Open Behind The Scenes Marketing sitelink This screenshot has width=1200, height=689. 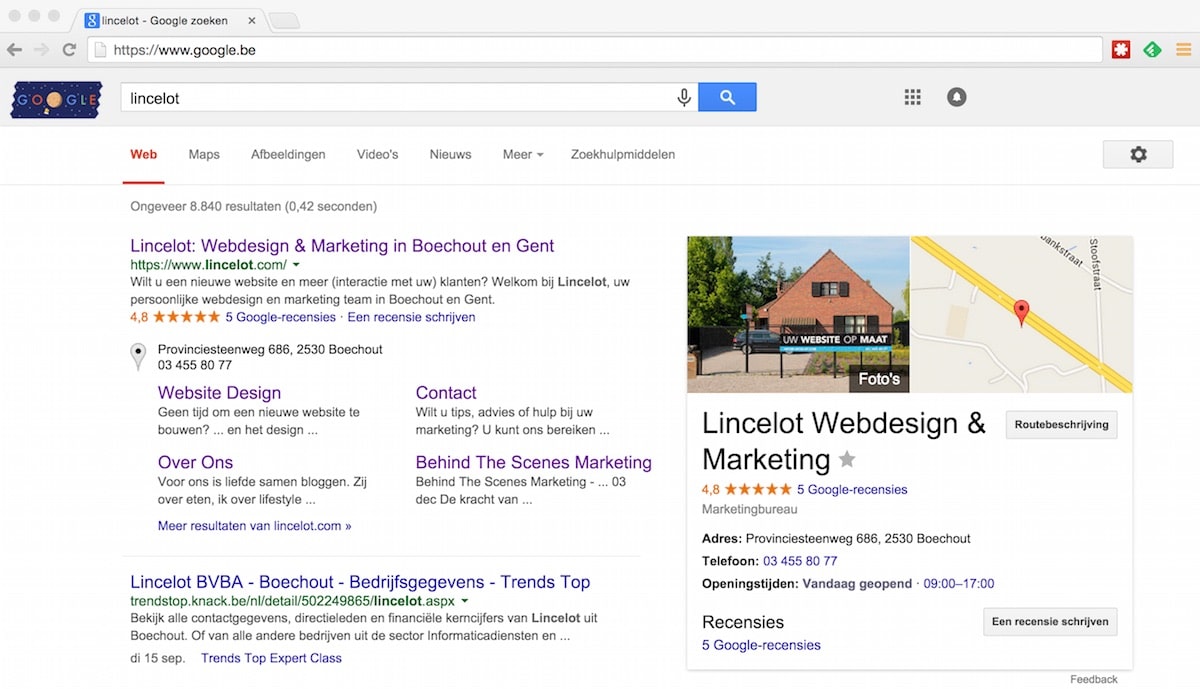coord(533,462)
